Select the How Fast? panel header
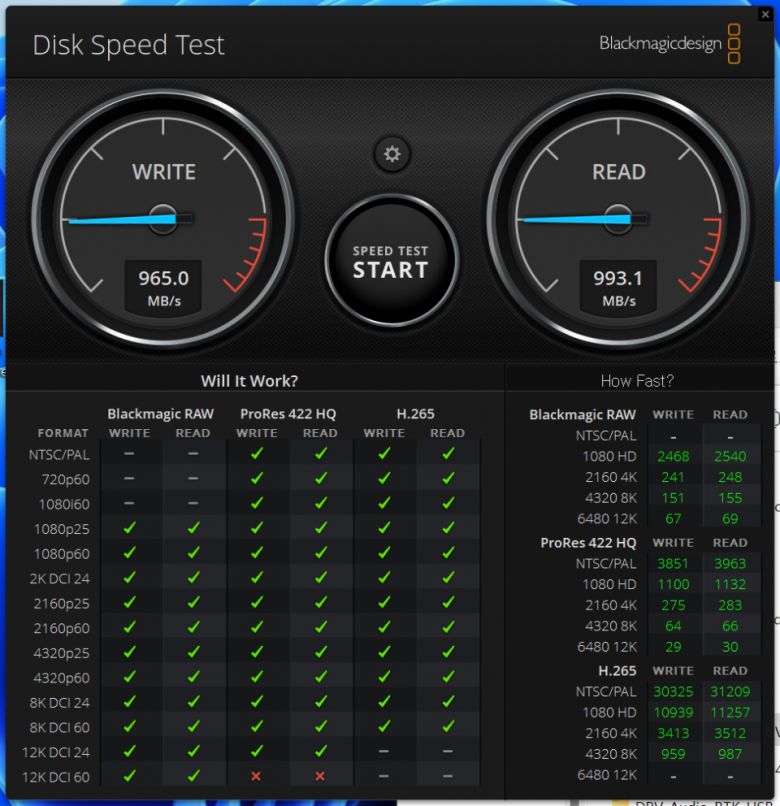 point(637,381)
